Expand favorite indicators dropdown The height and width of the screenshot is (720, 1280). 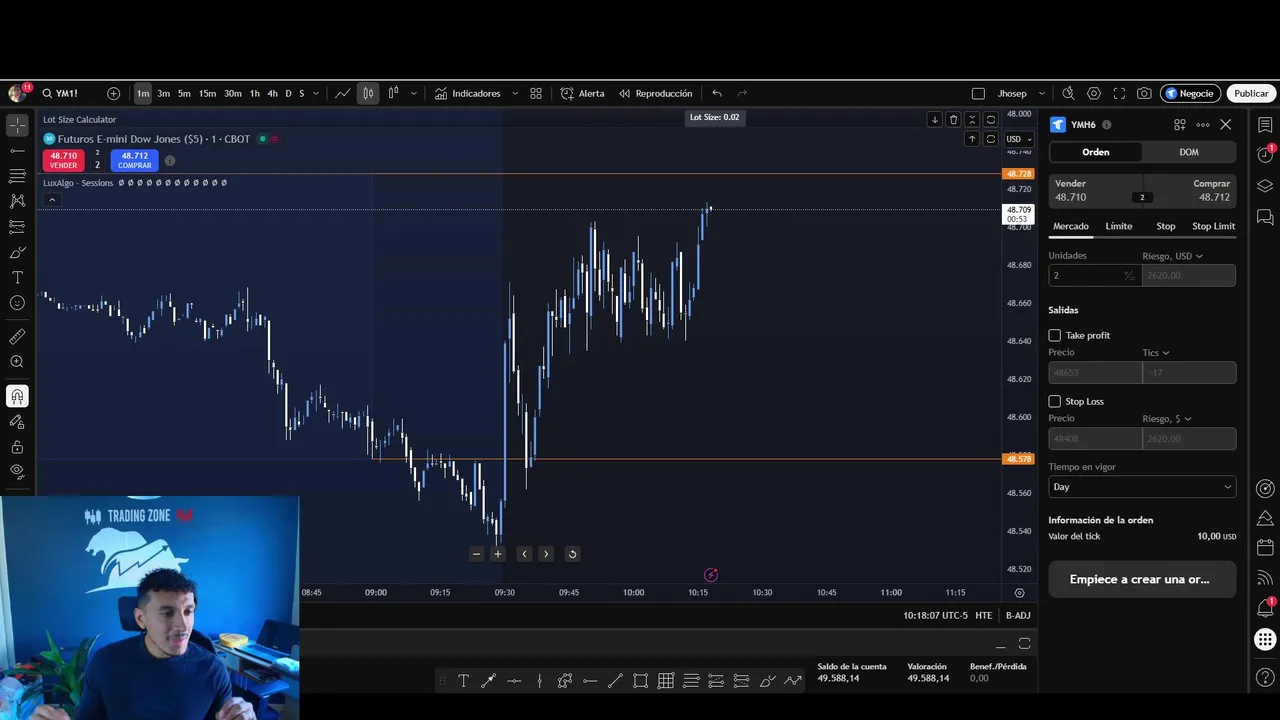(515, 93)
